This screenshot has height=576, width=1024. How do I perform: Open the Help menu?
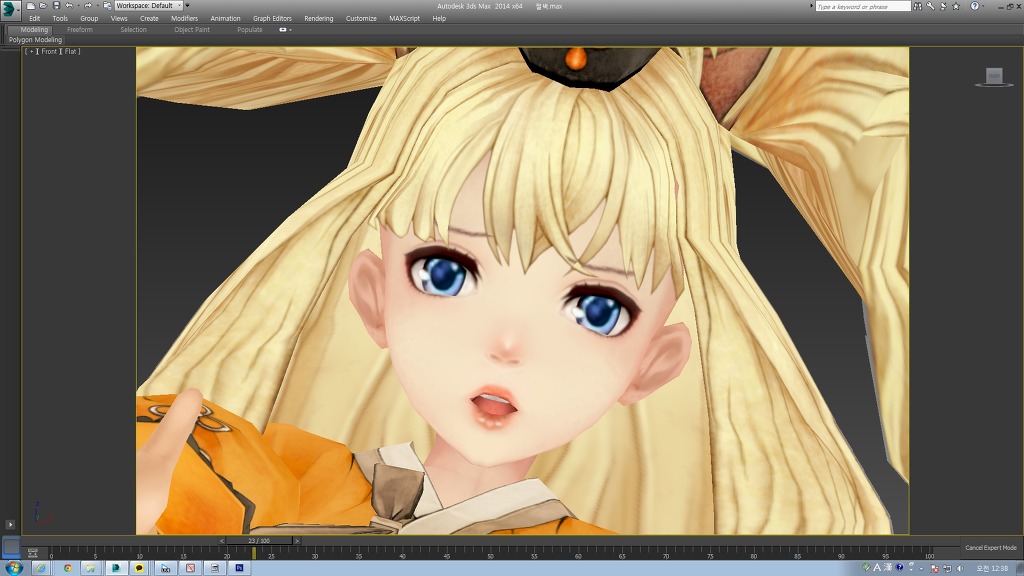point(439,18)
